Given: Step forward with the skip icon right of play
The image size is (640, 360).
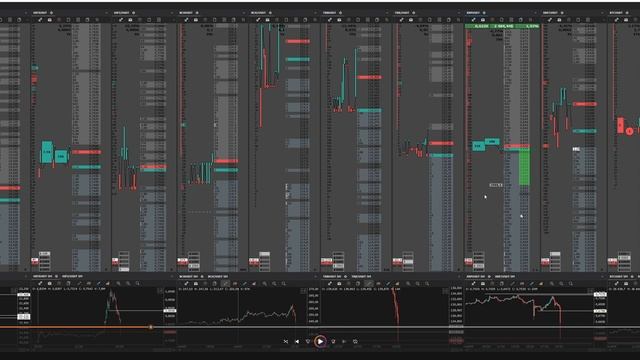Looking at the screenshot, I should [344, 341].
